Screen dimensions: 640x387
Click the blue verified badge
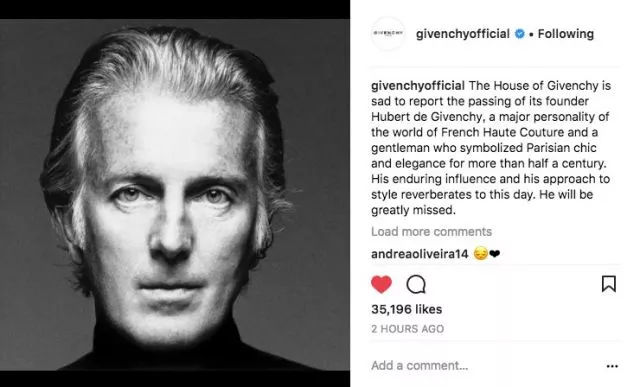click(x=520, y=33)
